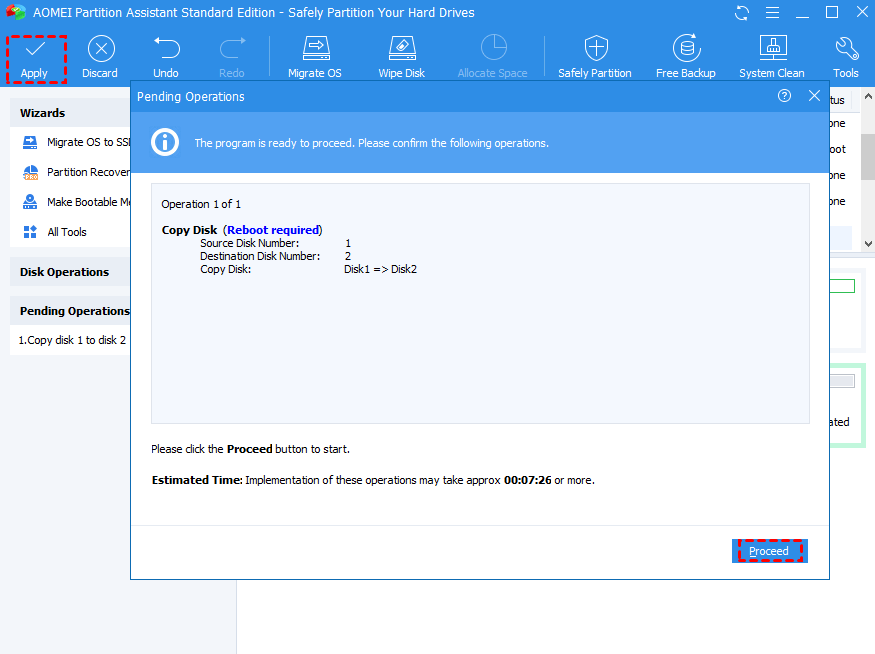Screen dimensions: 875x654
Task: Close the Pending Operations dialog
Action: 814,96
